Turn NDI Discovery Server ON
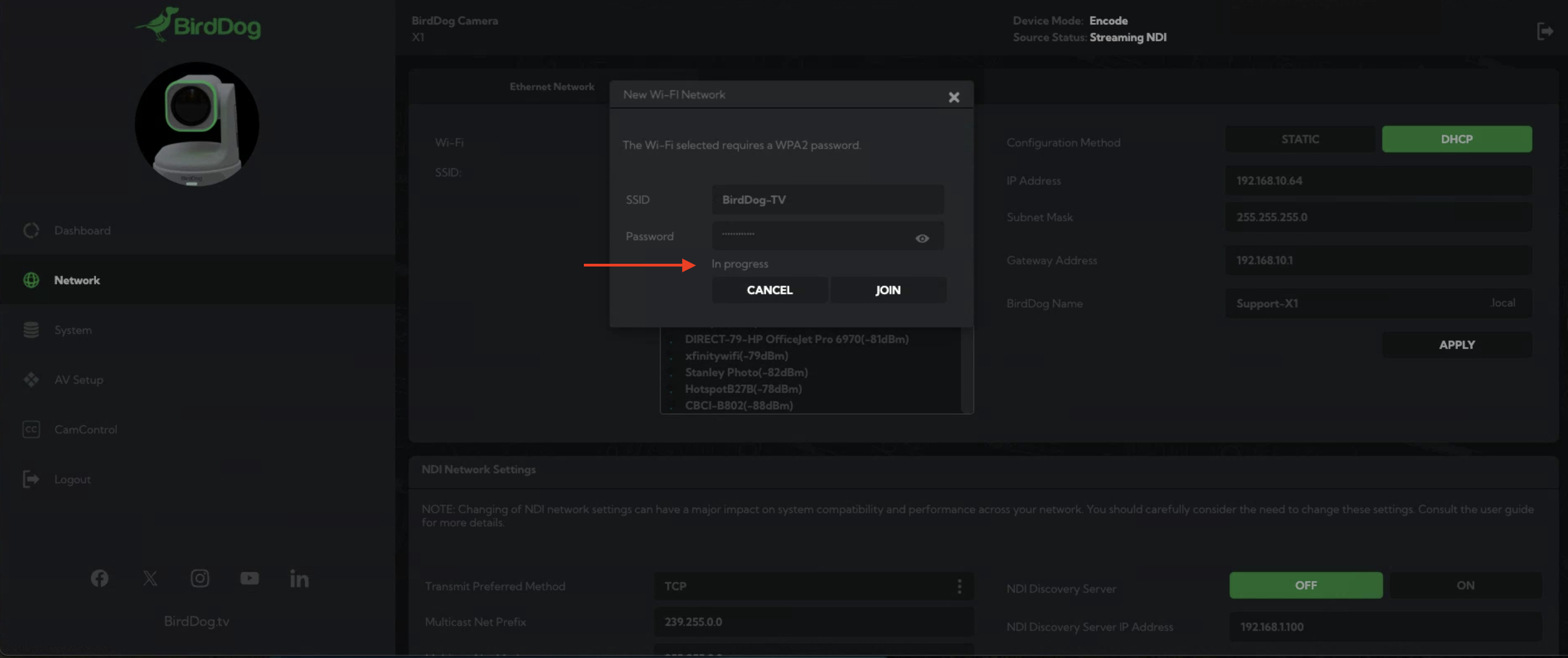The image size is (1568, 658). tap(1465, 586)
